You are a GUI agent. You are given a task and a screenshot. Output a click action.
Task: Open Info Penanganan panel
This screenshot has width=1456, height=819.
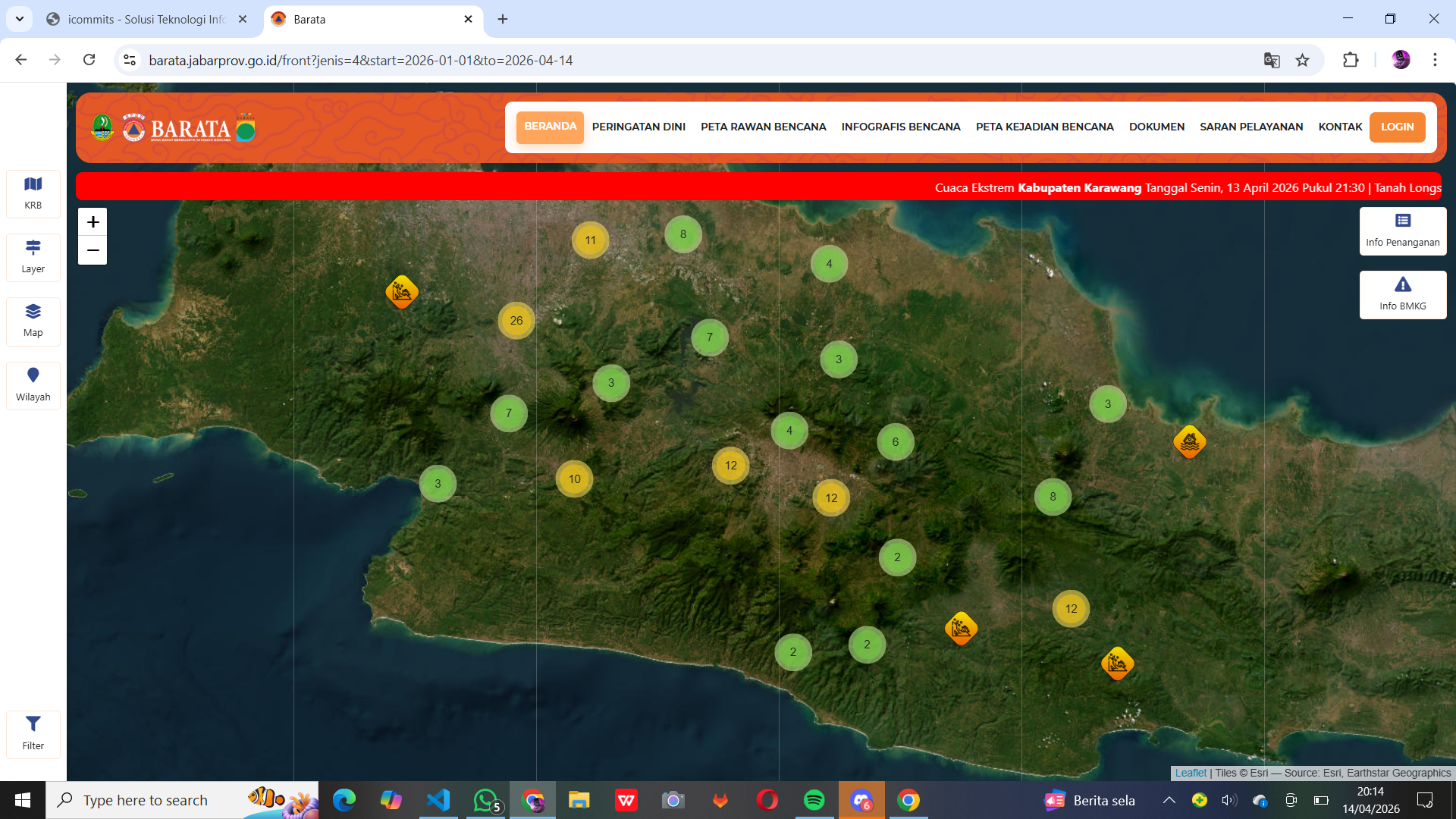(1402, 231)
